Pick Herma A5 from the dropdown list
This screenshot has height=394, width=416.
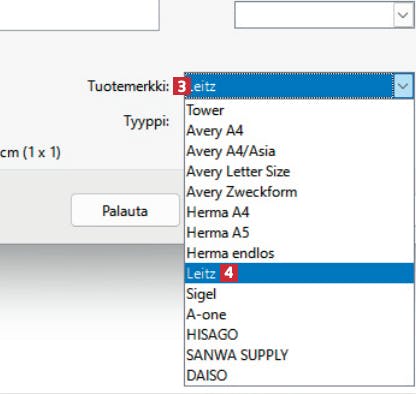[299, 233]
